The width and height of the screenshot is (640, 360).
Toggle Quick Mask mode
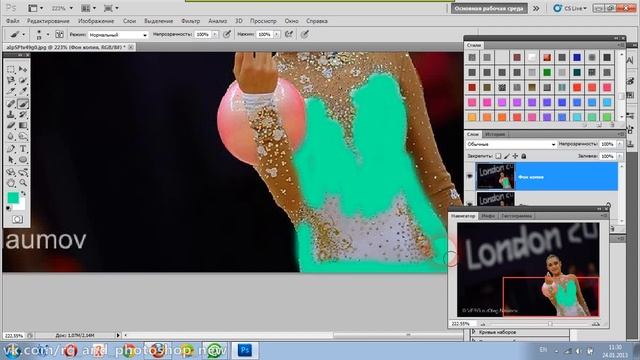tap(17, 220)
